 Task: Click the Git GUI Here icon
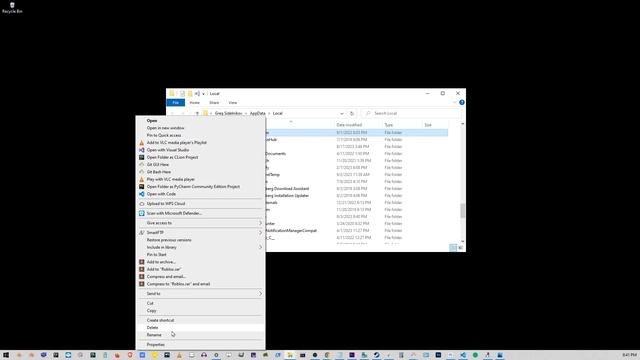pos(142,164)
